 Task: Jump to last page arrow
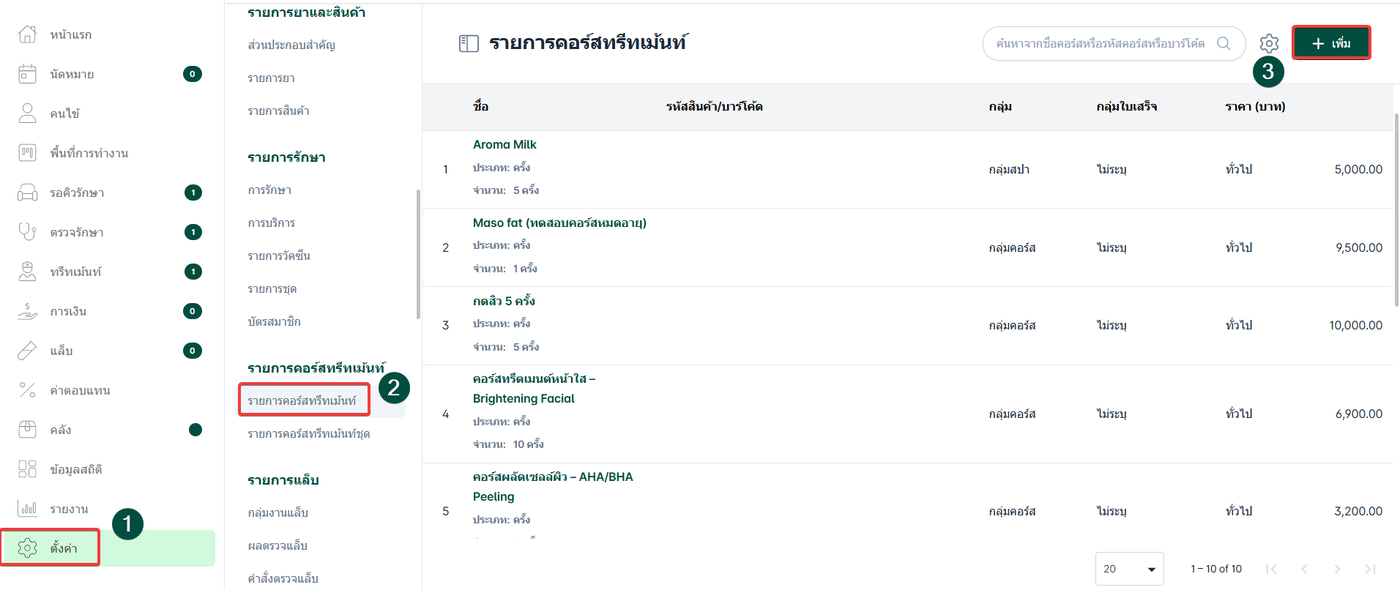point(1370,569)
